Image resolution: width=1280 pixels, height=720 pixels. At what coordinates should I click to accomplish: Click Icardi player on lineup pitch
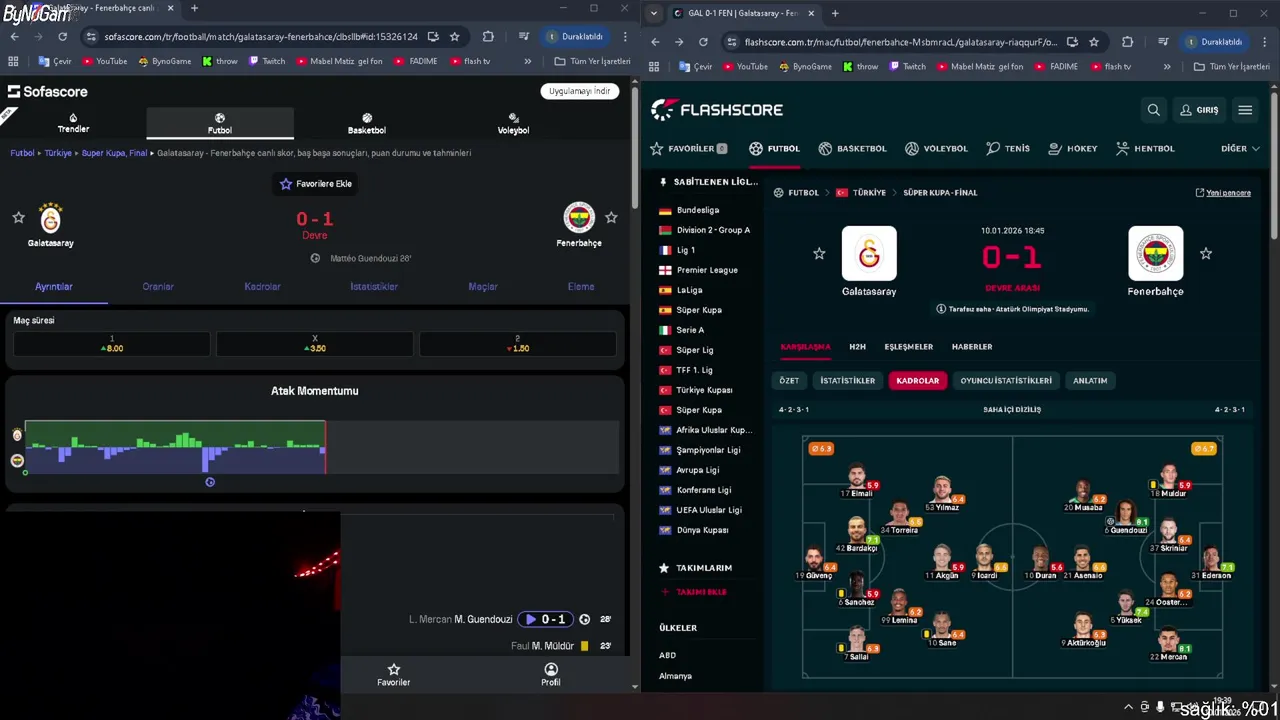tap(984, 561)
